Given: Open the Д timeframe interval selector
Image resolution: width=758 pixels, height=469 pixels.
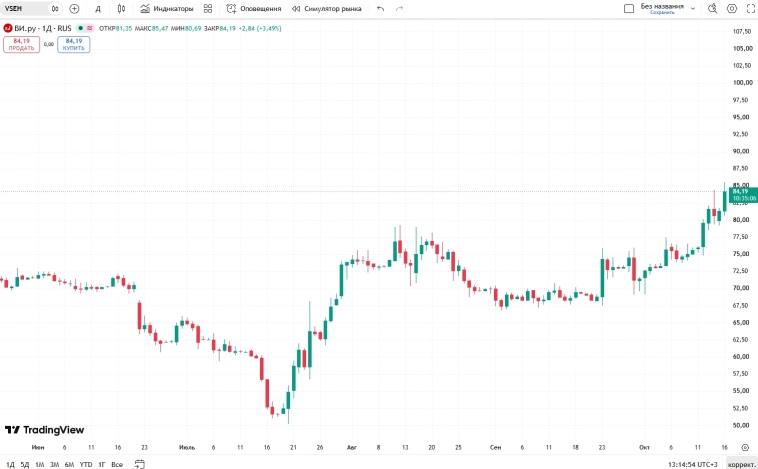Looking at the screenshot, I should 98,9.
